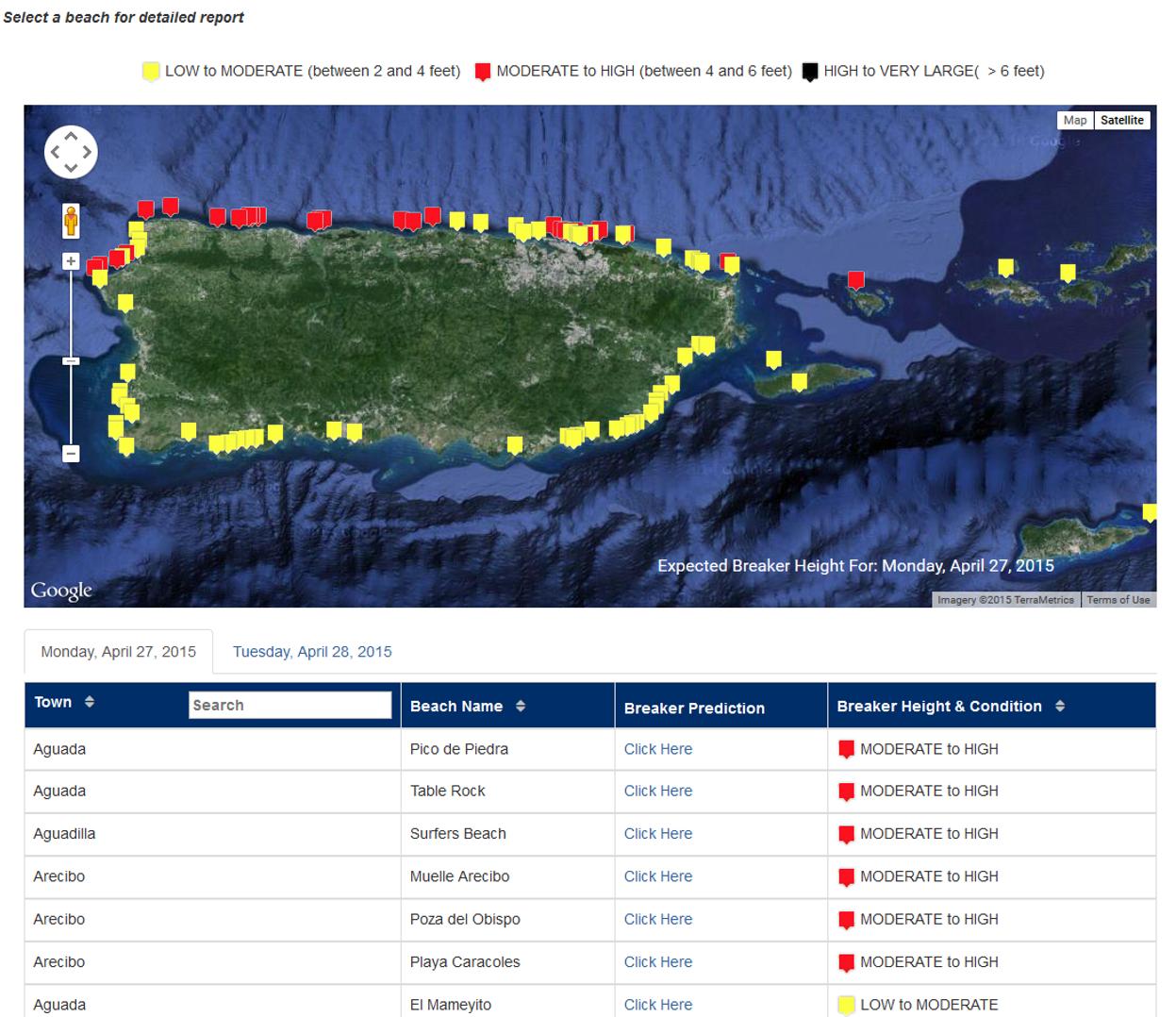Select the Playa Caracoles beach name
This screenshot has height=1017, width=1176.
[x=465, y=962]
